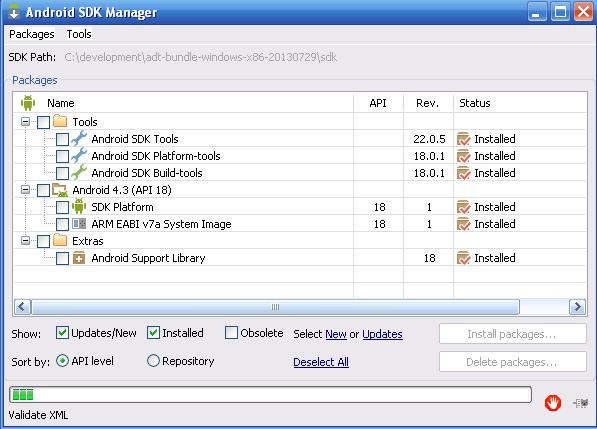The width and height of the screenshot is (597, 429).
Task: Click the Install packages button
Action: click(512, 334)
